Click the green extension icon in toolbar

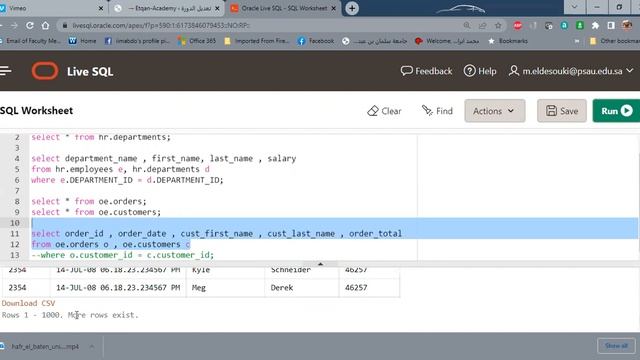pos(580,25)
